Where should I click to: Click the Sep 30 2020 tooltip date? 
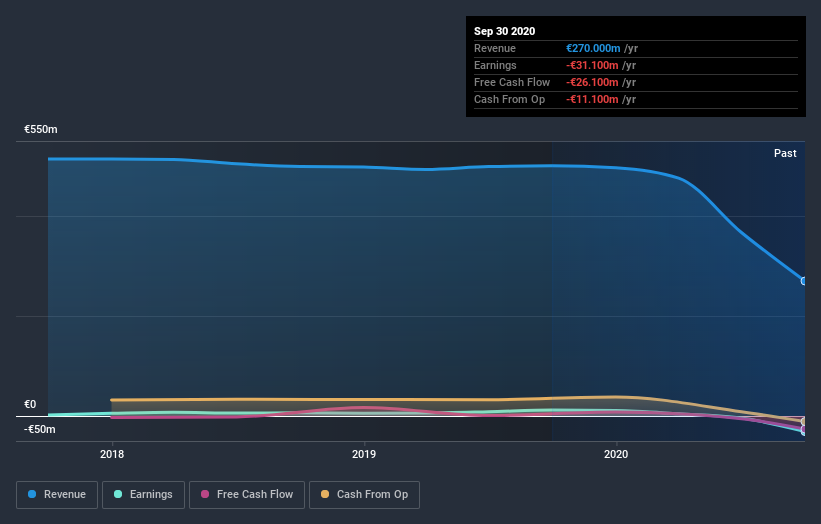pyautogui.click(x=504, y=31)
